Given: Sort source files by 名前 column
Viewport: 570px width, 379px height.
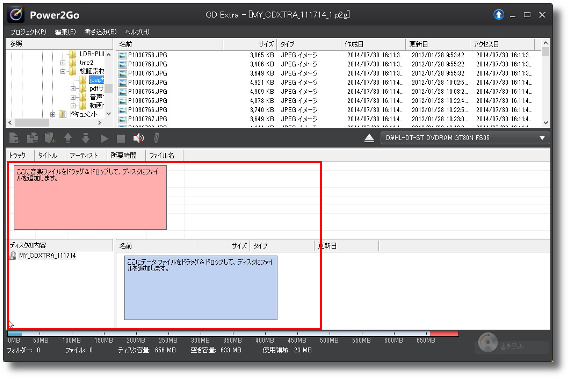Looking at the screenshot, I should pyautogui.click(x=169, y=44).
